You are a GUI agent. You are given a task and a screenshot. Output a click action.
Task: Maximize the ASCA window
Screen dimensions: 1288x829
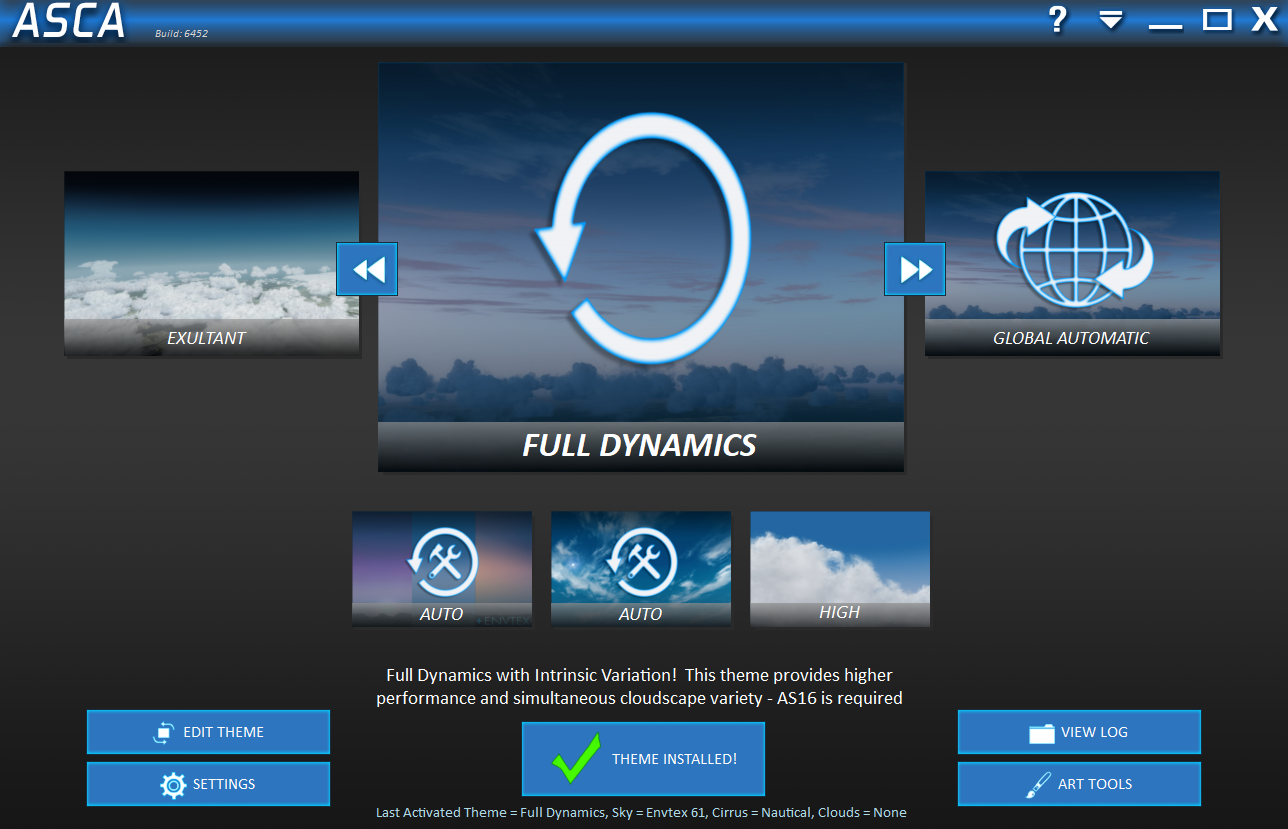click(1217, 19)
